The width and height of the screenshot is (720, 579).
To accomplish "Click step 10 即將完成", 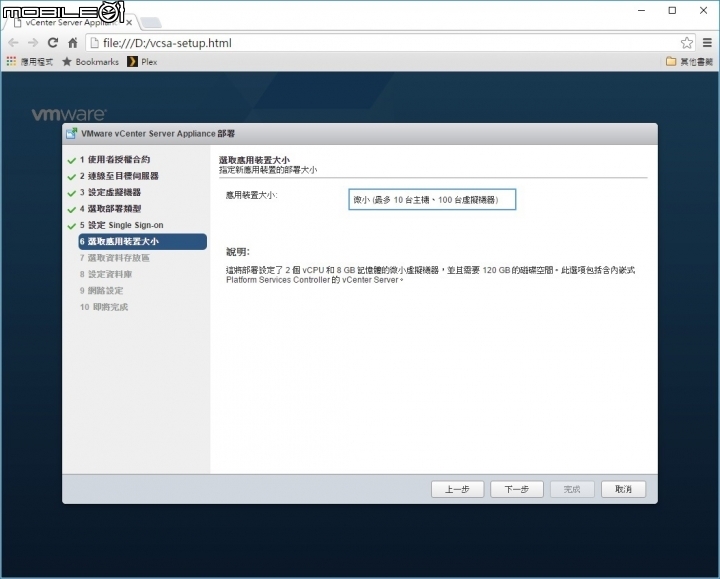I will pyautogui.click(x=104, y=307).
